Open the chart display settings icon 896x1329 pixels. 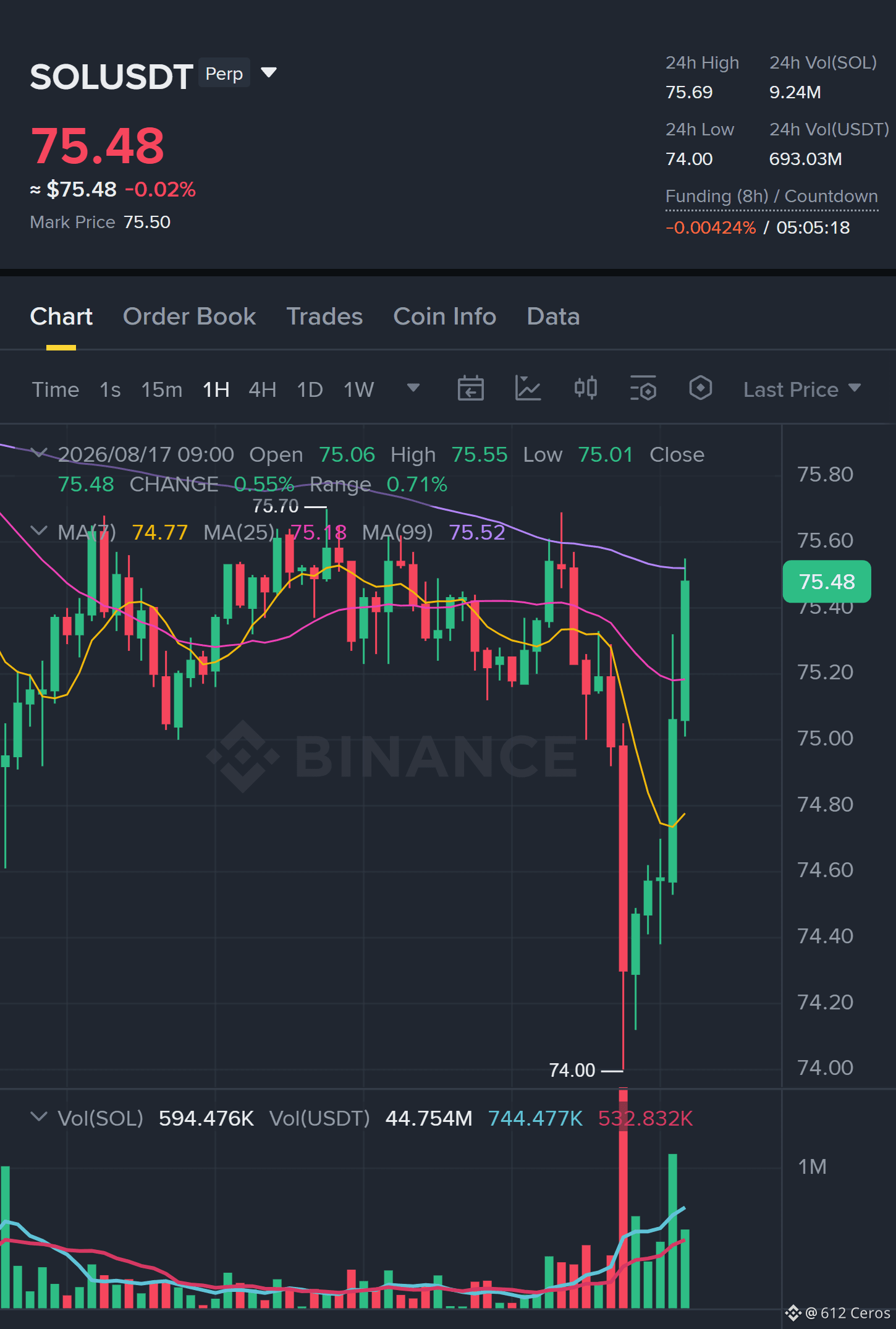(643, 389)
